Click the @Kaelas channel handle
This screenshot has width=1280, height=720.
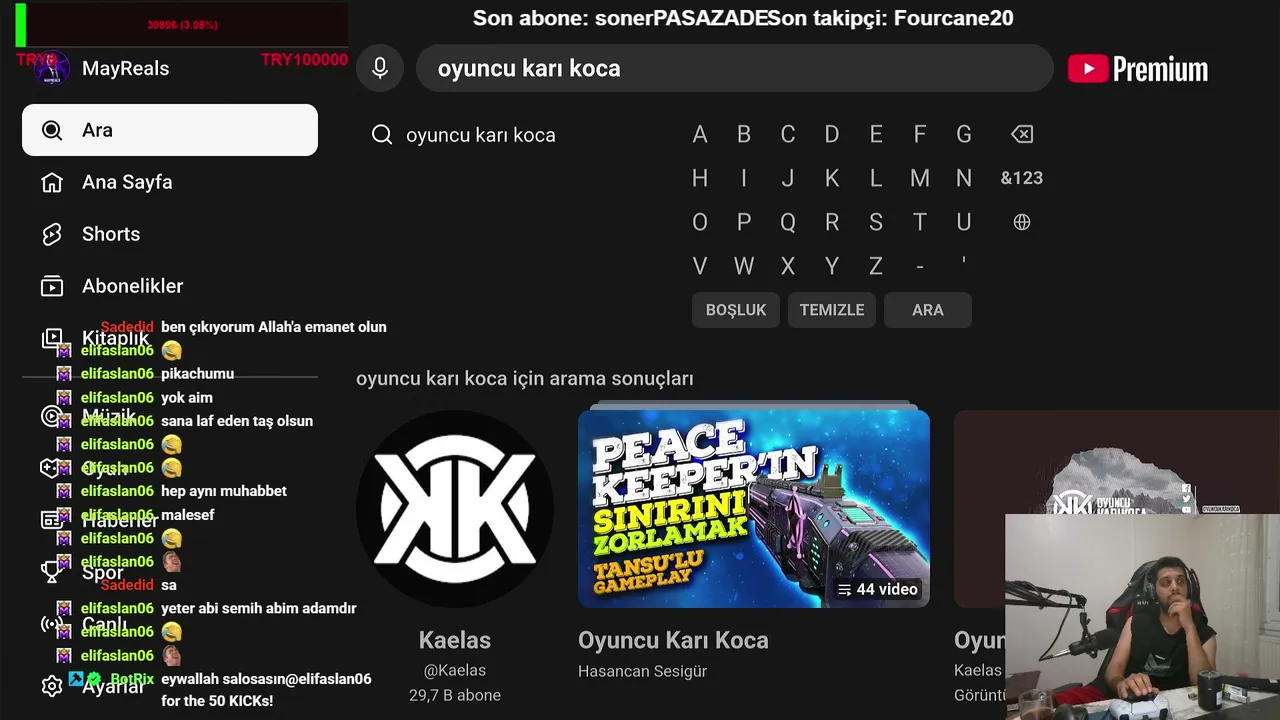[x=455, y=670]
